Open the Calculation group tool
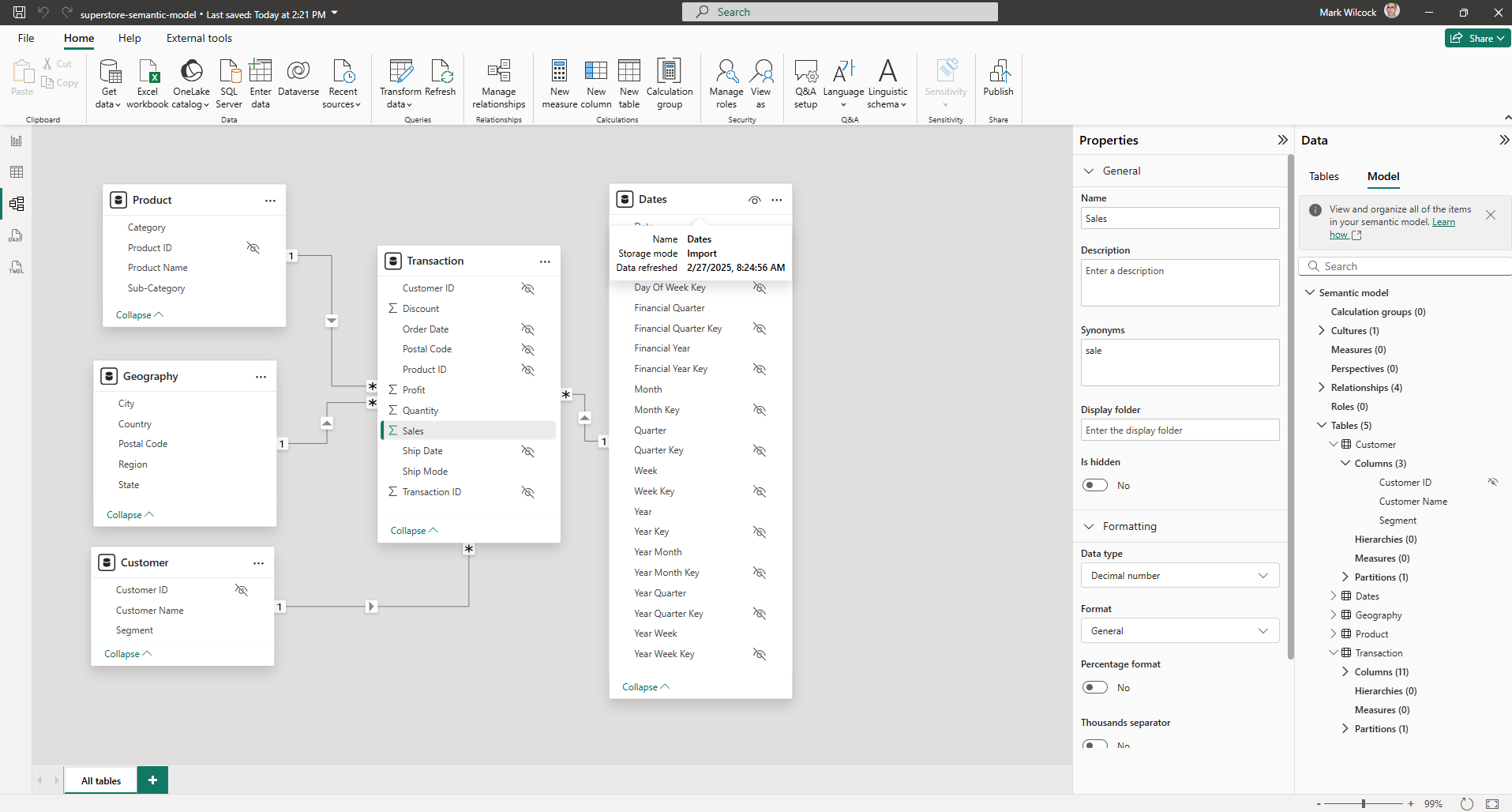 [669, 83]
